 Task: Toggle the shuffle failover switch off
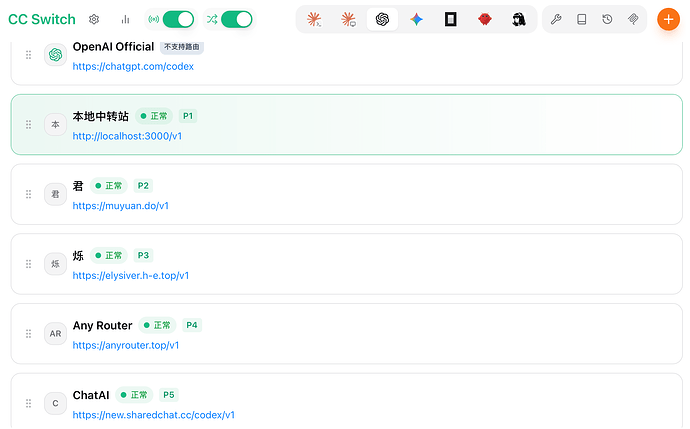(237, 19)
